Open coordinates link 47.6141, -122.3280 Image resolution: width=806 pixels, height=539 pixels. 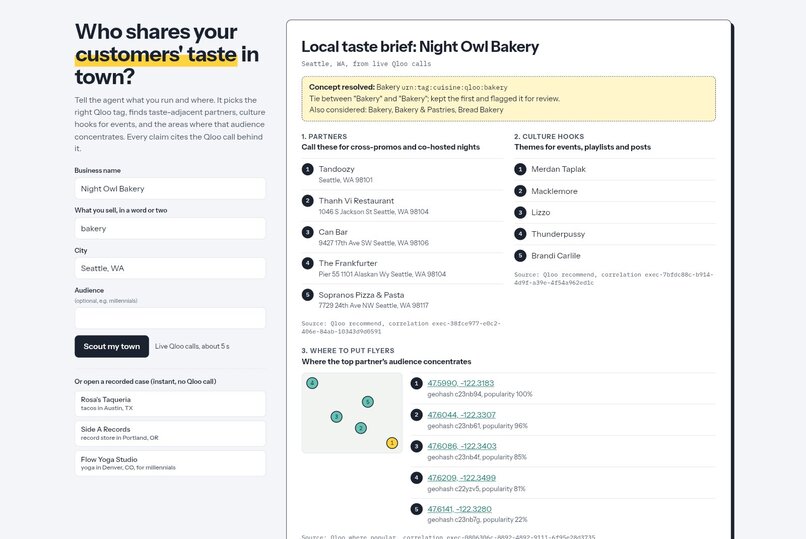click(459, 509)
